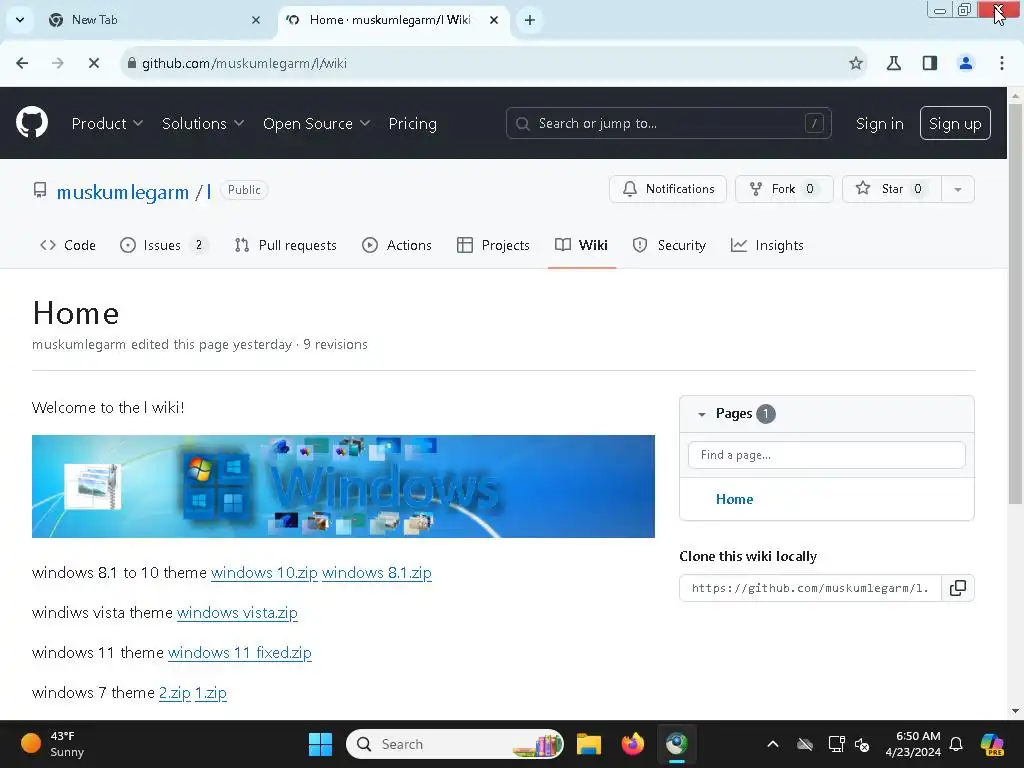Click the Notifications button

click(x=667, y=189)
